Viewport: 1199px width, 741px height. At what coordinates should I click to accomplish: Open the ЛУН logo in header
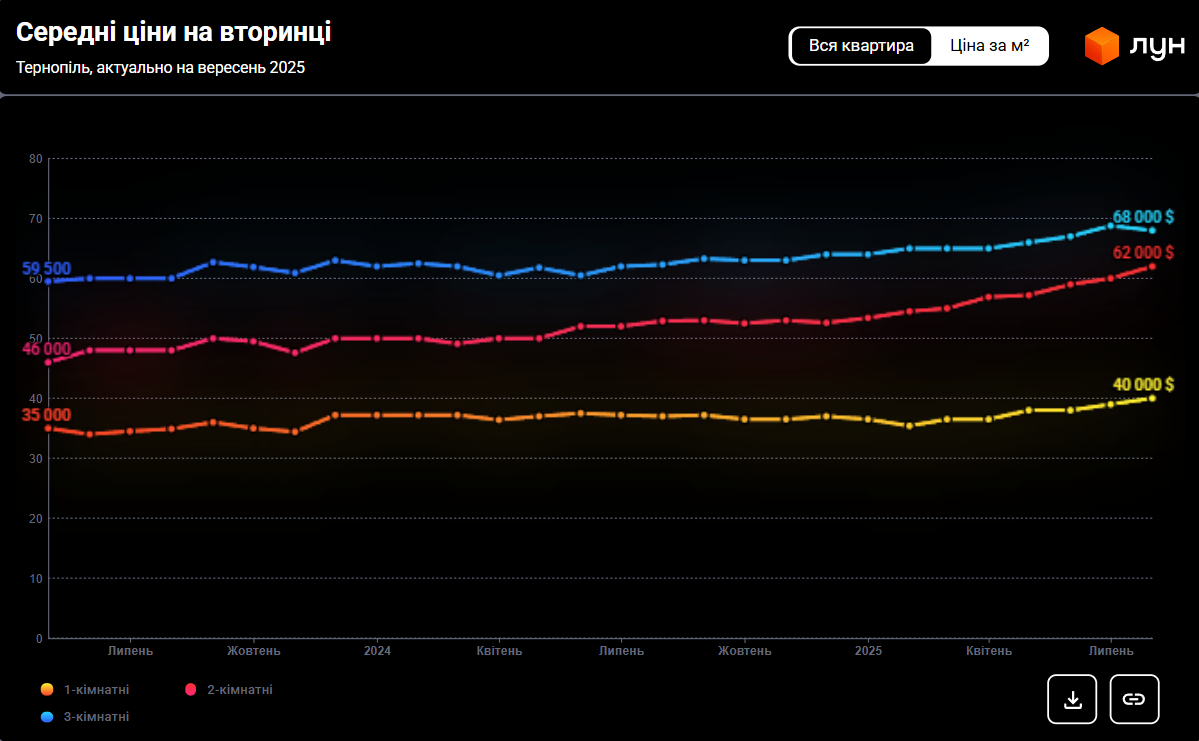(x=1134, y=47)
